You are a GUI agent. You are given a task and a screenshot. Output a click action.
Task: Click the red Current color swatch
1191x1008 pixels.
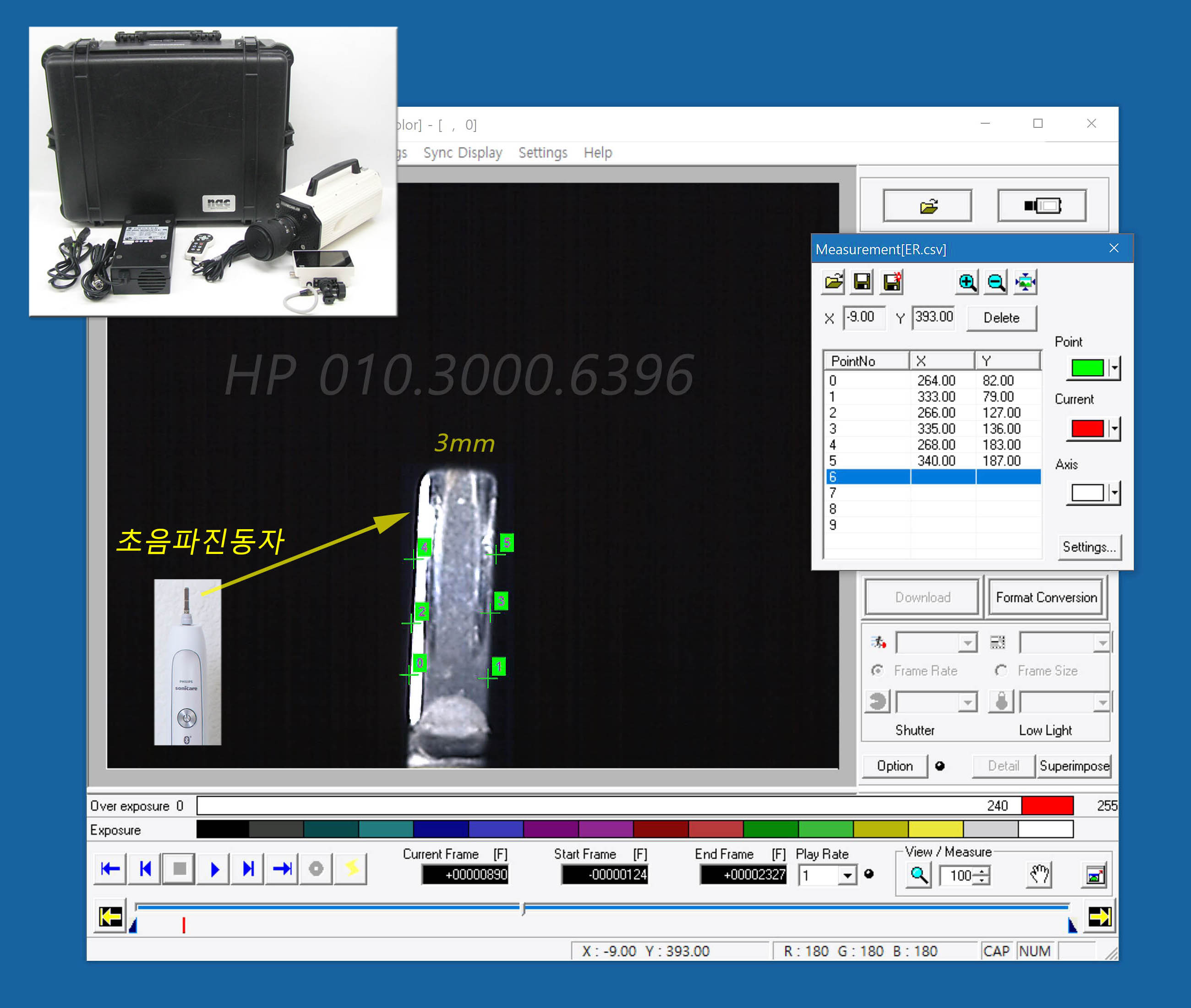[x=1087, y=428]
